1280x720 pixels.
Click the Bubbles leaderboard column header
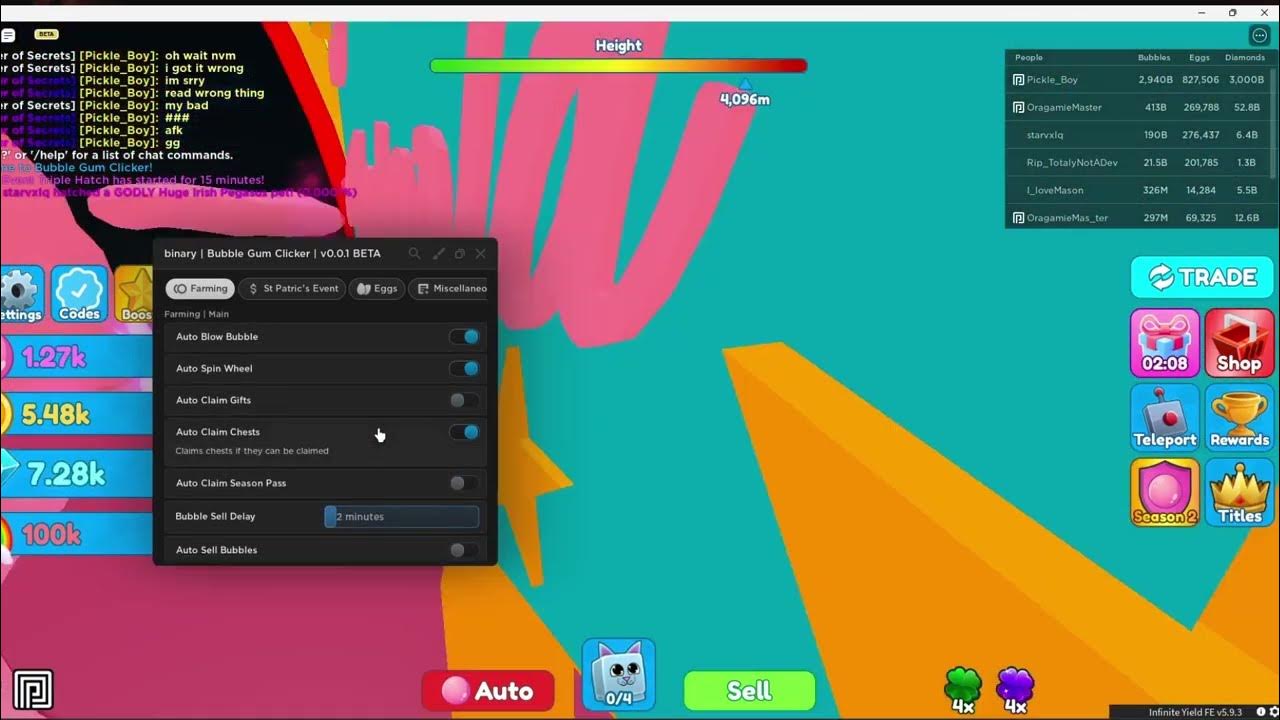[x=1155, y=58]
